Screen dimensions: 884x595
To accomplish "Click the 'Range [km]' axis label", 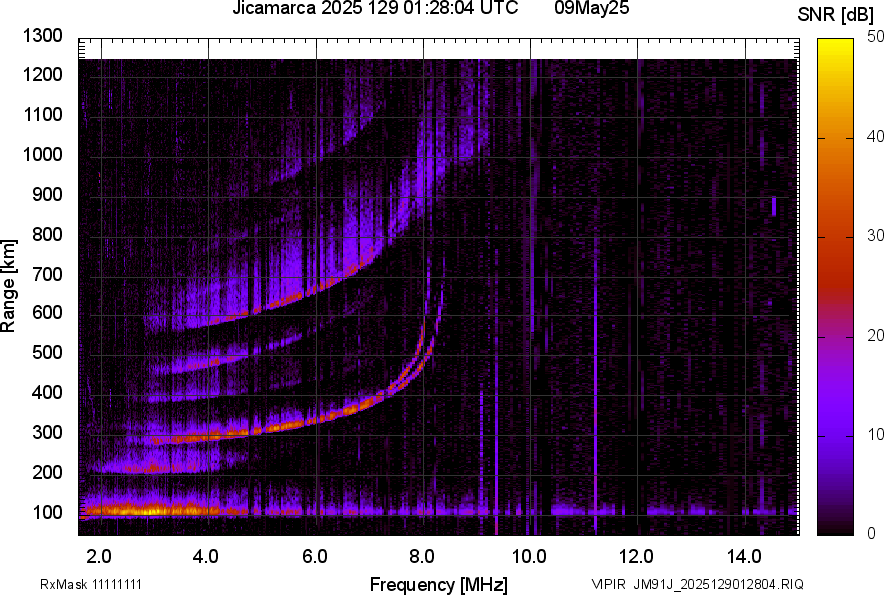I will [x=8, y=286].
